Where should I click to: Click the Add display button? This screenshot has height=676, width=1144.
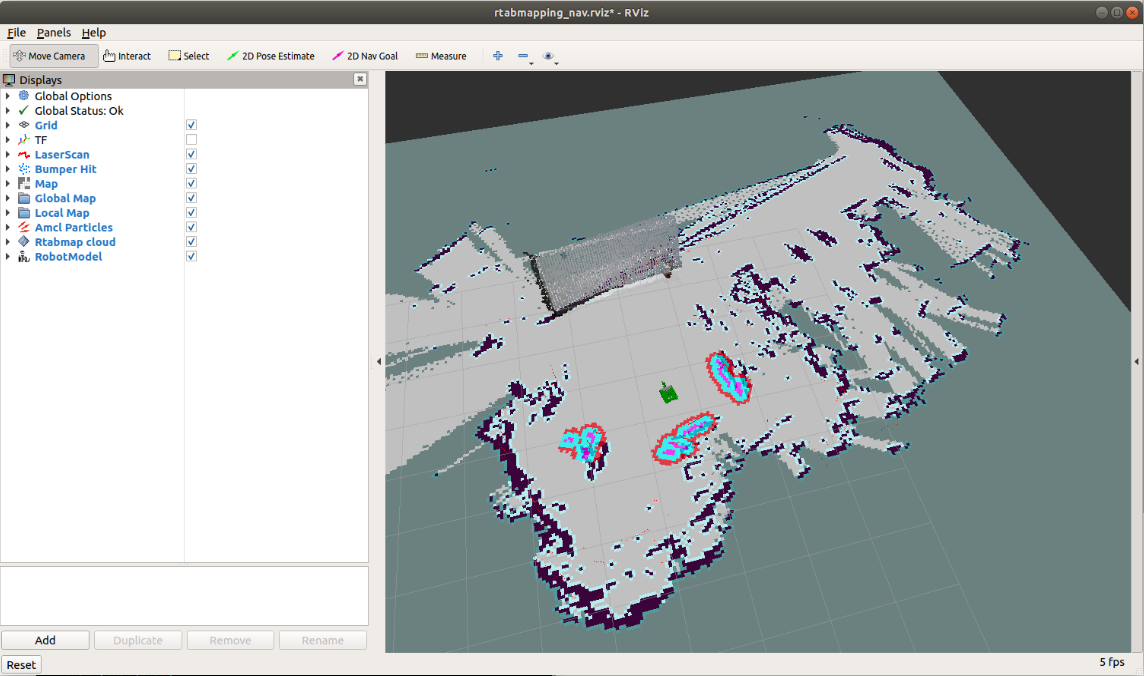(x=45, y=640)
